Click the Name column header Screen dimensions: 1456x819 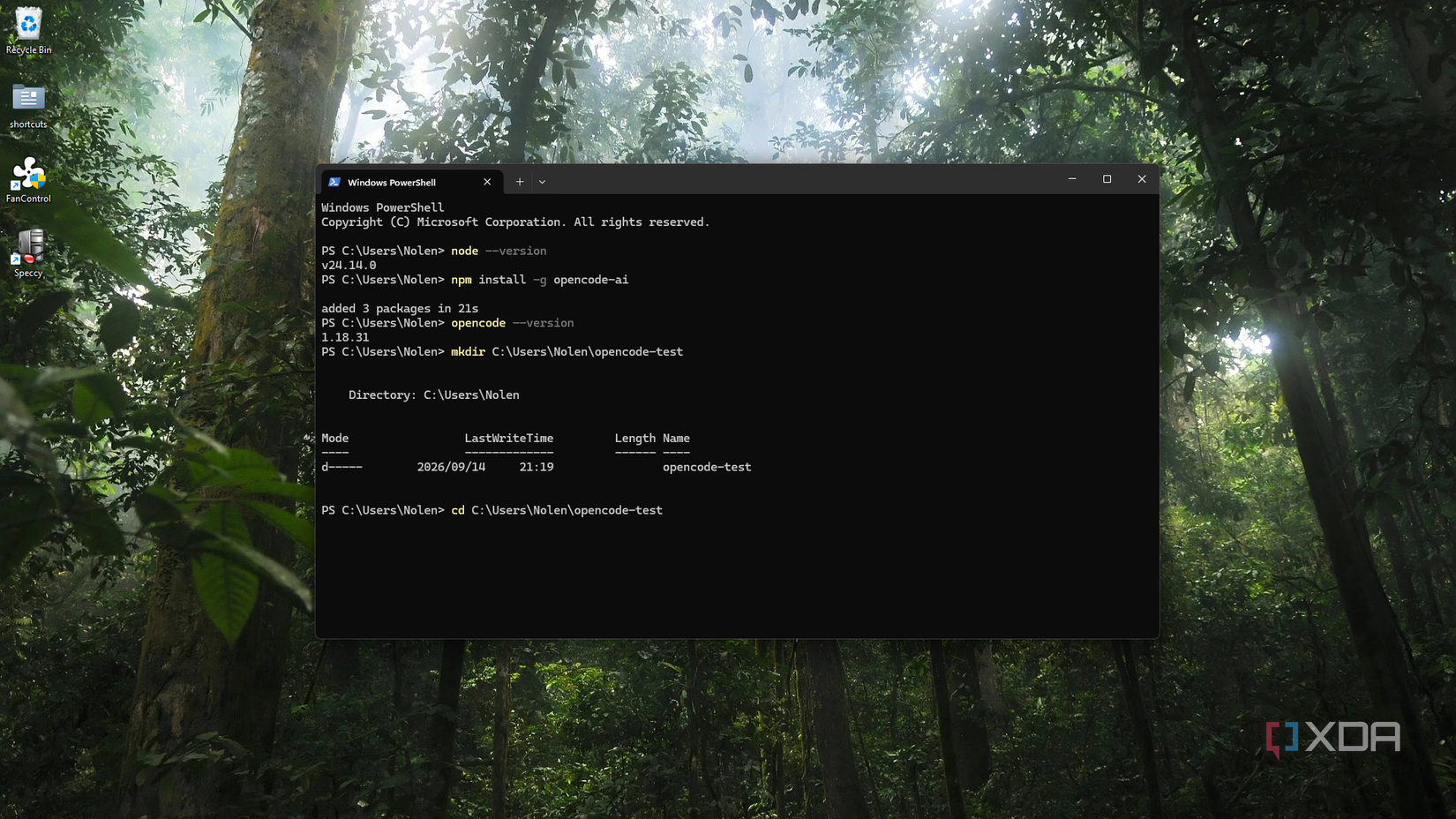coord(676,438)
